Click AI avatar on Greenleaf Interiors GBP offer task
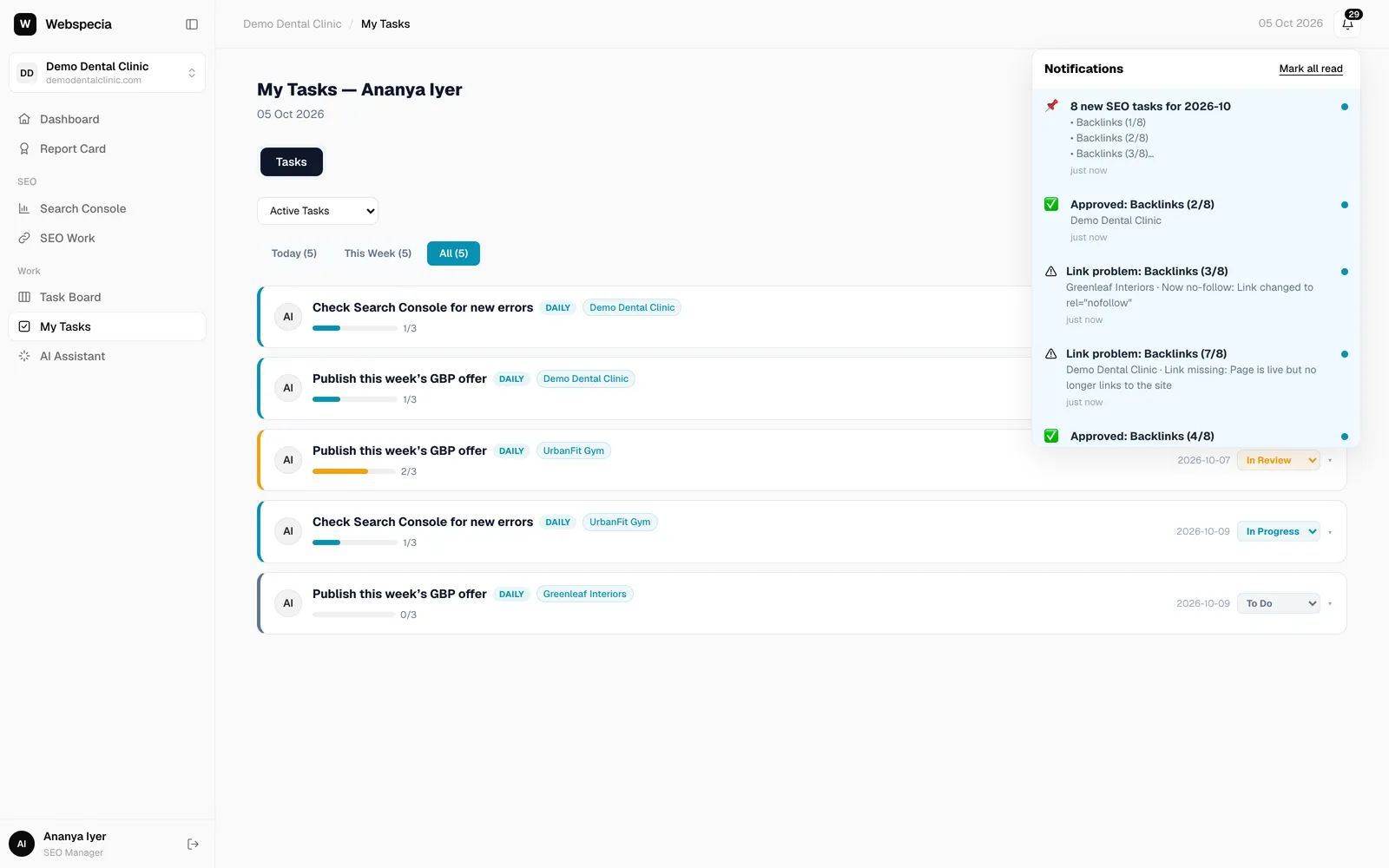The width and height of the screenshot is (1389, 868). [x=288, y=603]
